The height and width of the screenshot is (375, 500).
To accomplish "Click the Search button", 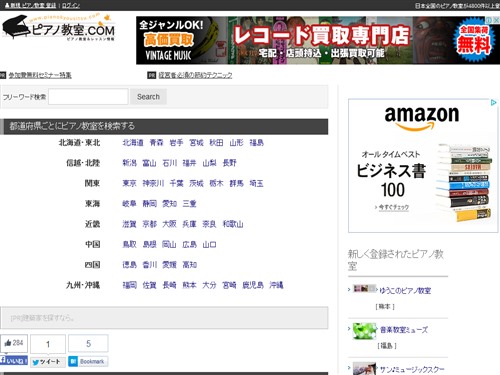I will click(148, 97).
